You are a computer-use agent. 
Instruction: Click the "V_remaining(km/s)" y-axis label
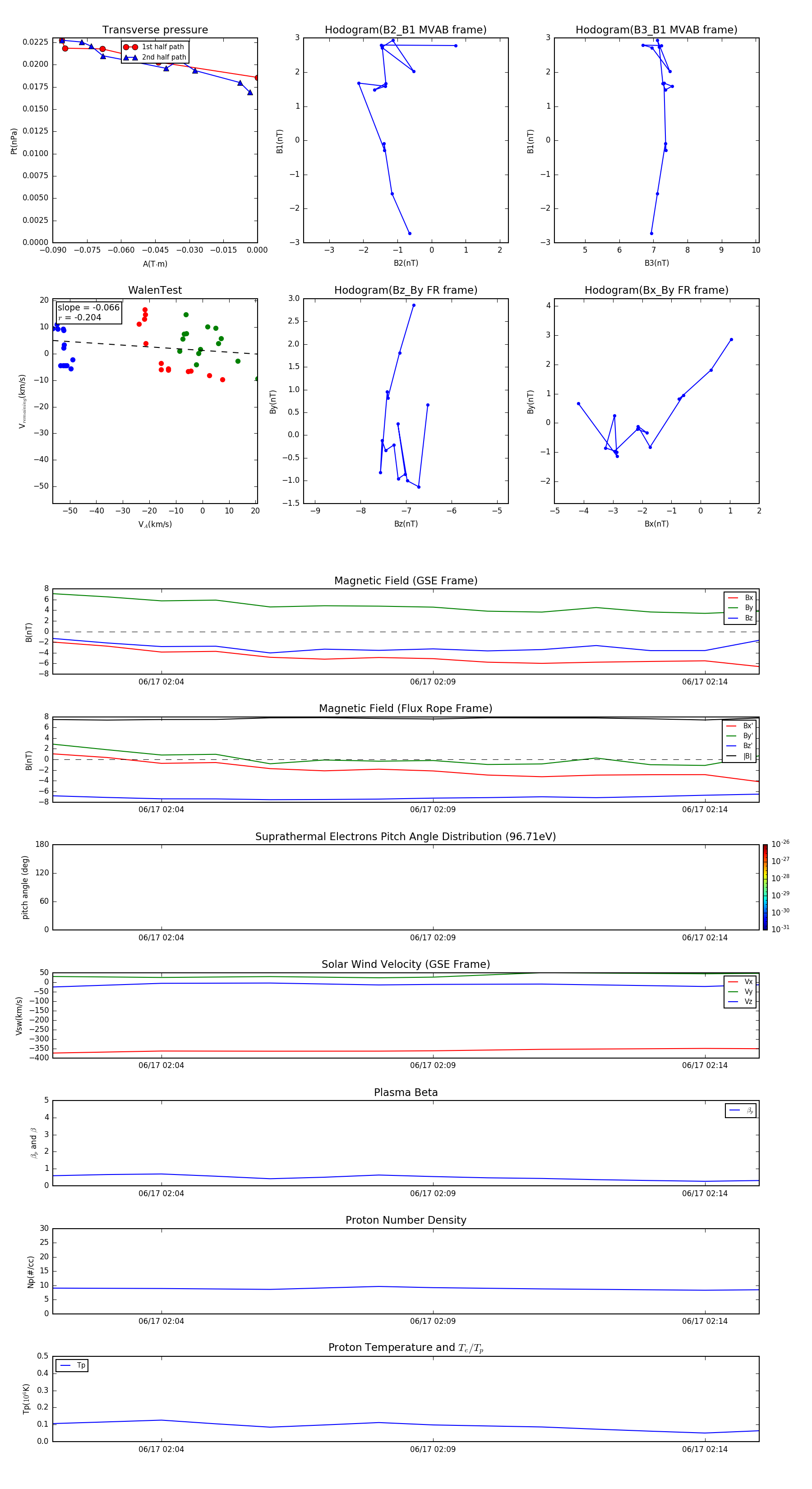coord(22,401)
